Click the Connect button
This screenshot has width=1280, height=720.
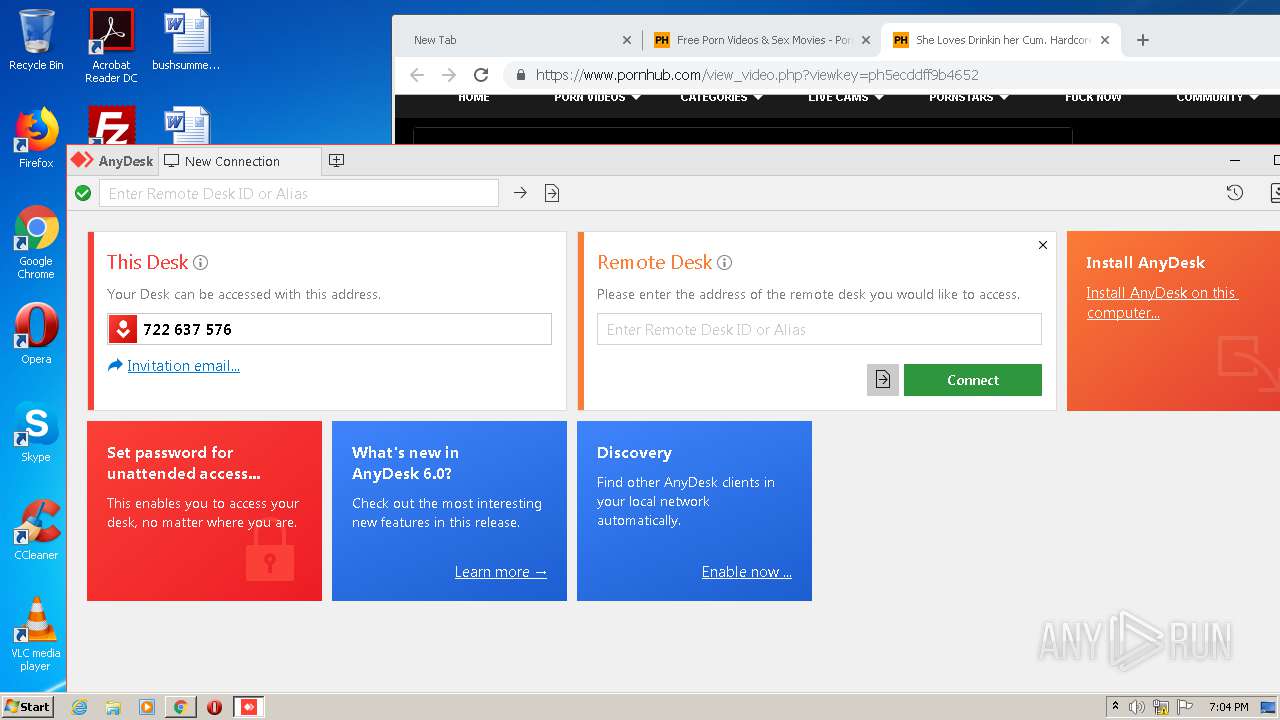pyautogui.click(x=973, y=380)
